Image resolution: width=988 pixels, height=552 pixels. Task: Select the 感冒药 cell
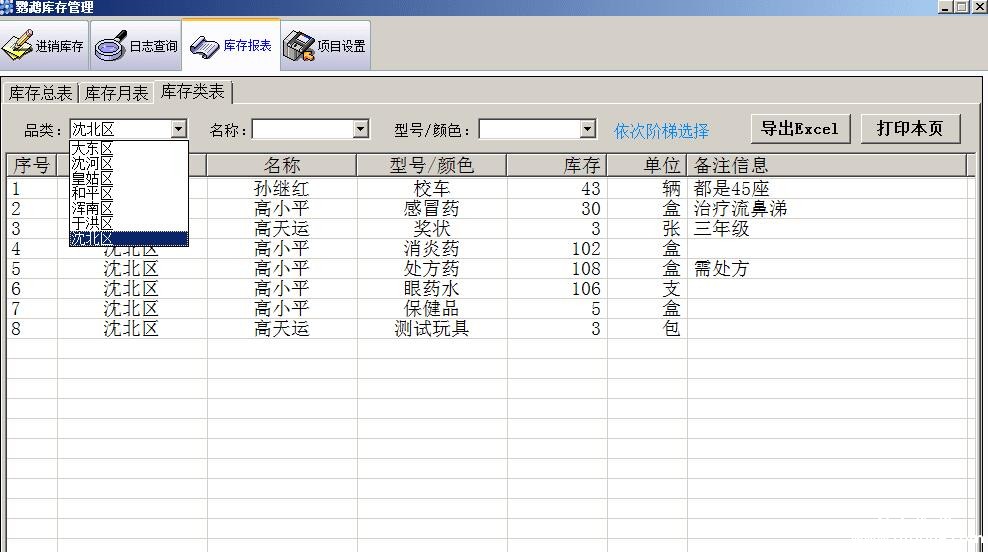432,209
